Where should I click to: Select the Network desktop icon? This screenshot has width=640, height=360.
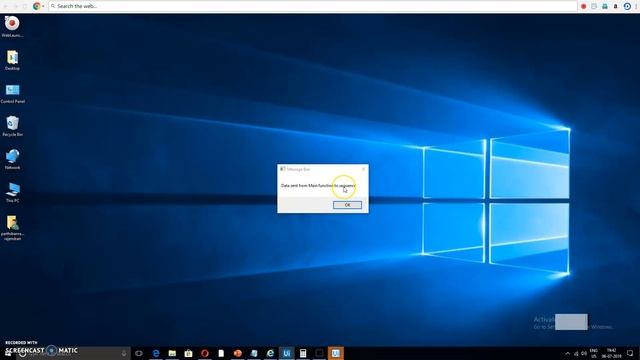point(12,159)
